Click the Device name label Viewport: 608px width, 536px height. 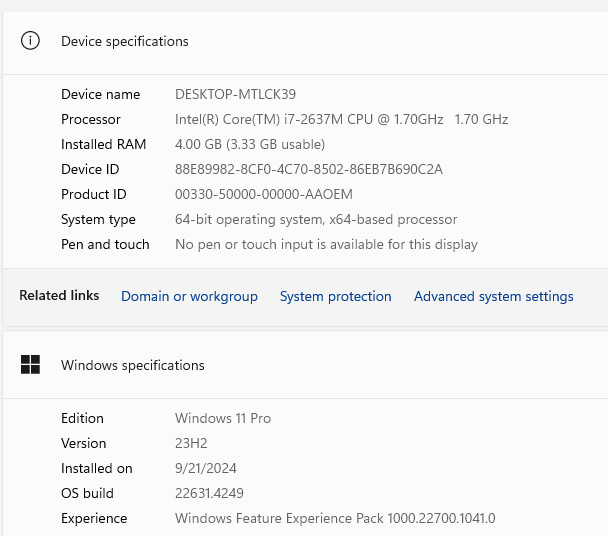pos(100,94)
